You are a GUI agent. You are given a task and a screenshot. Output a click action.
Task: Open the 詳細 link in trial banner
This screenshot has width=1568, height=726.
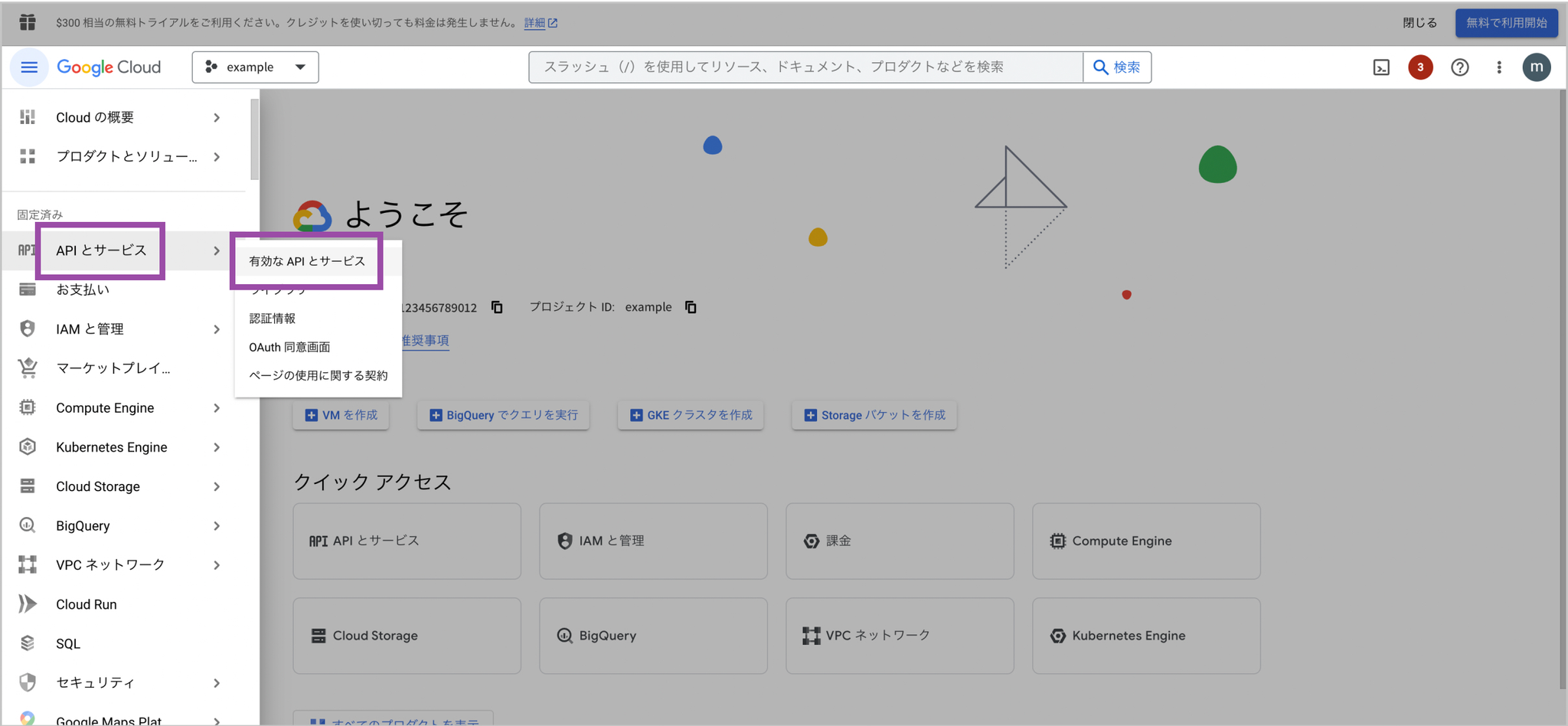[x=541, y=22]
